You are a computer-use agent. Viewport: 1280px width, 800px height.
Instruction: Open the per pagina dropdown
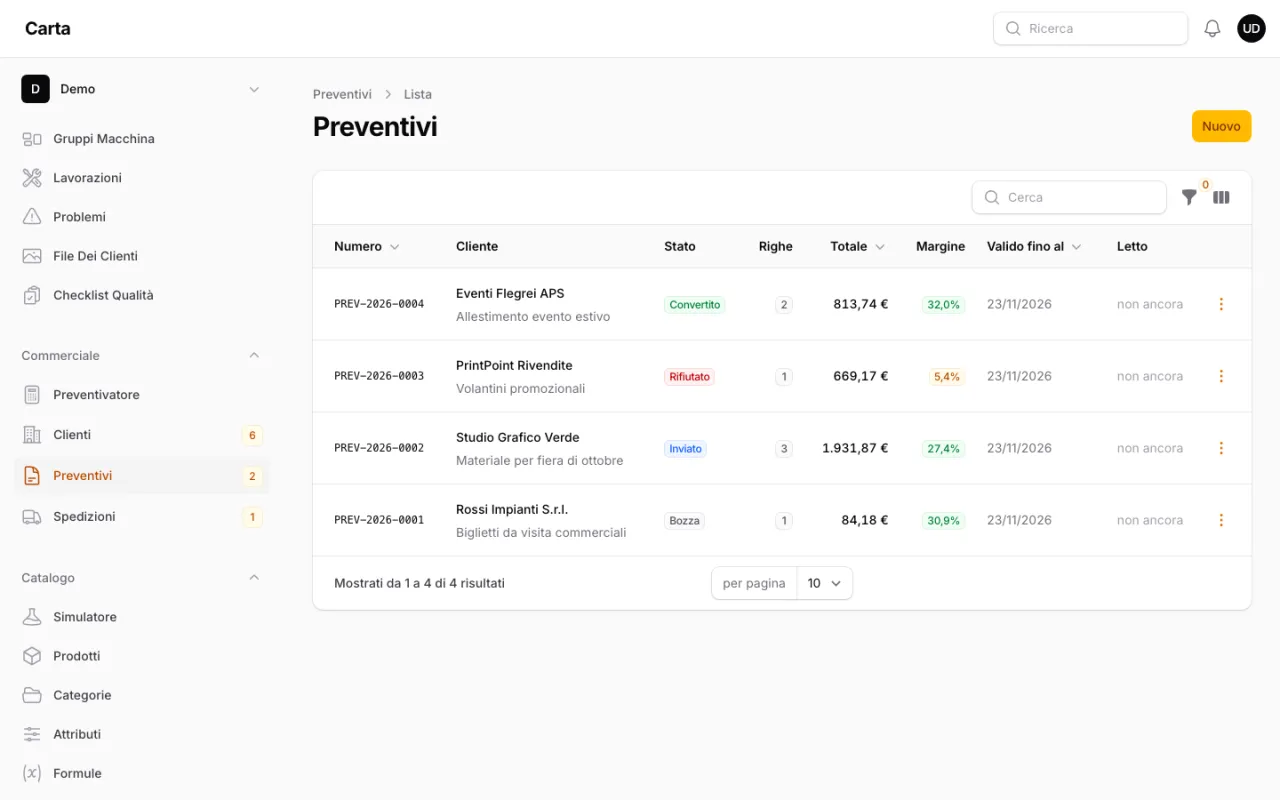[825, 583]
